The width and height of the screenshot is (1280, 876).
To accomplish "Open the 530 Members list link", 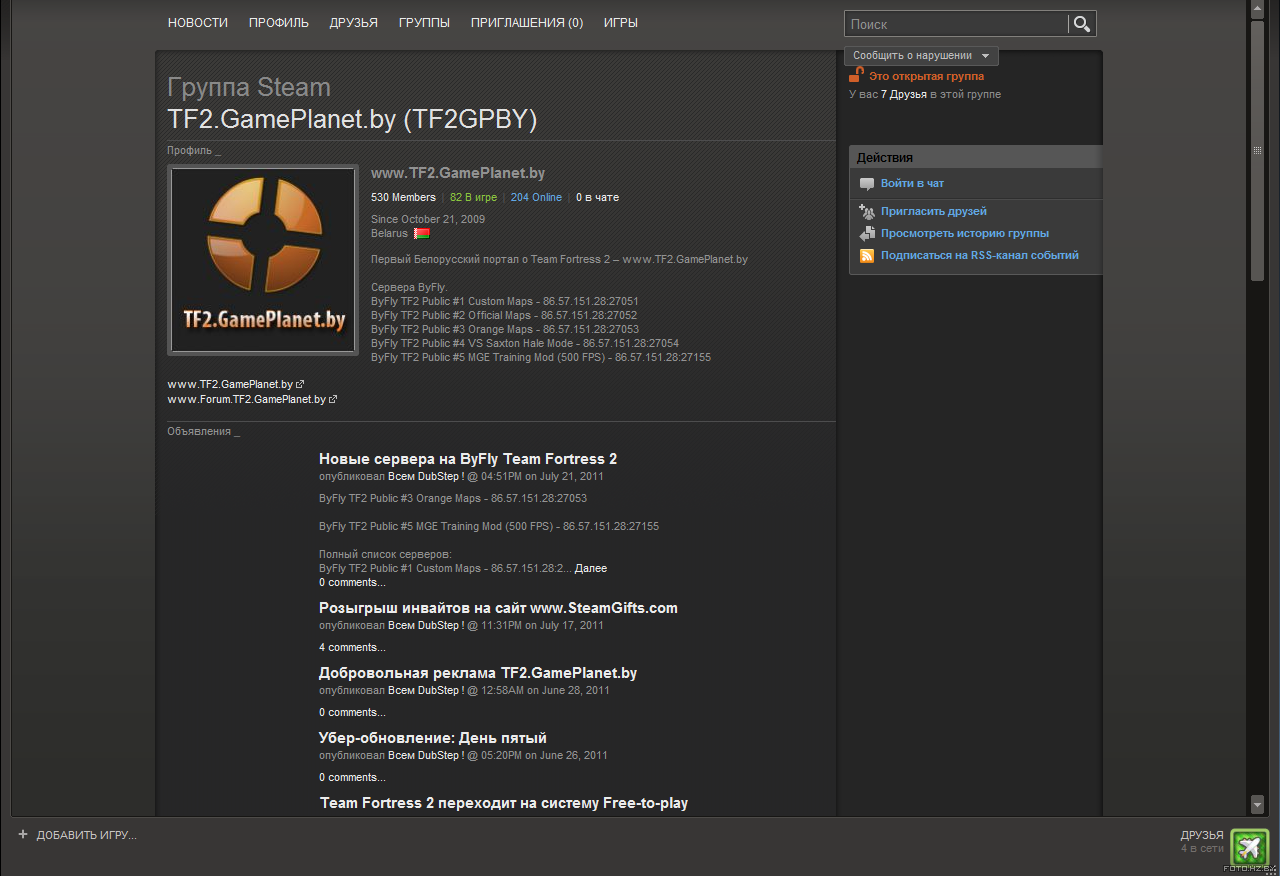I will (x=403, y=197).
